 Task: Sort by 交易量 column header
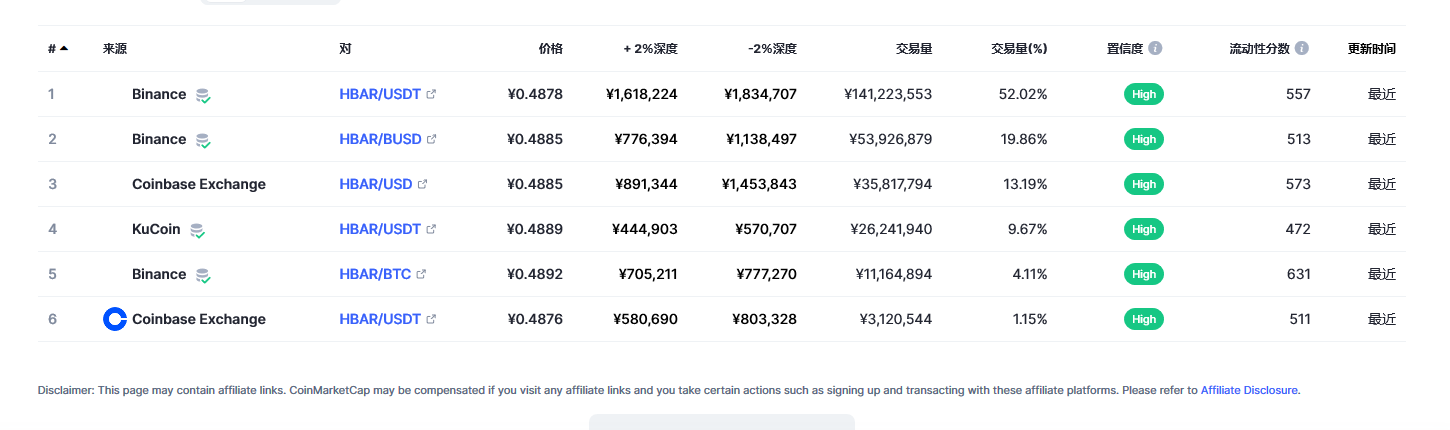point(914,48)
